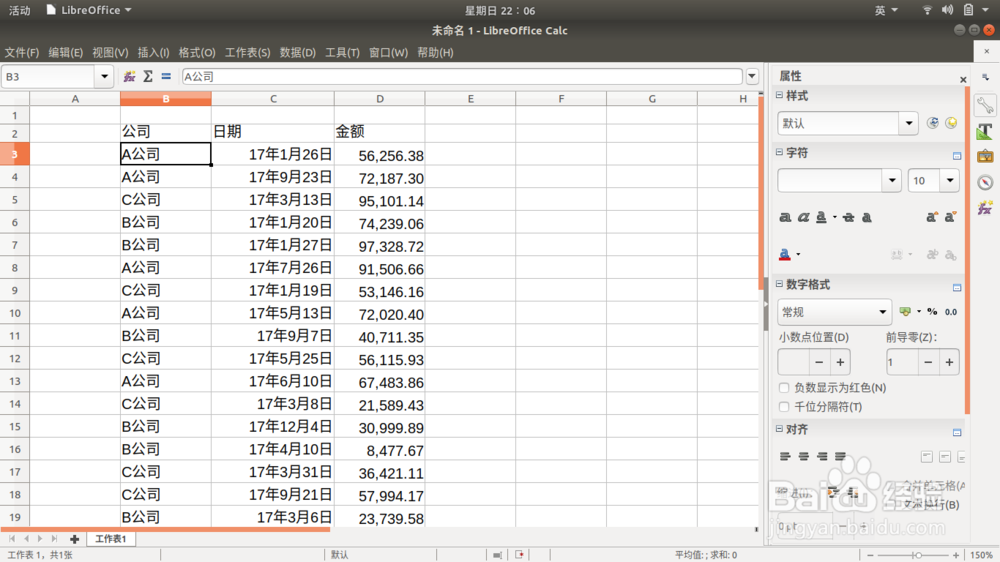Open the cell style 默认 dropdown
This screenshot has height=562, width=1000.
point(909,123)
